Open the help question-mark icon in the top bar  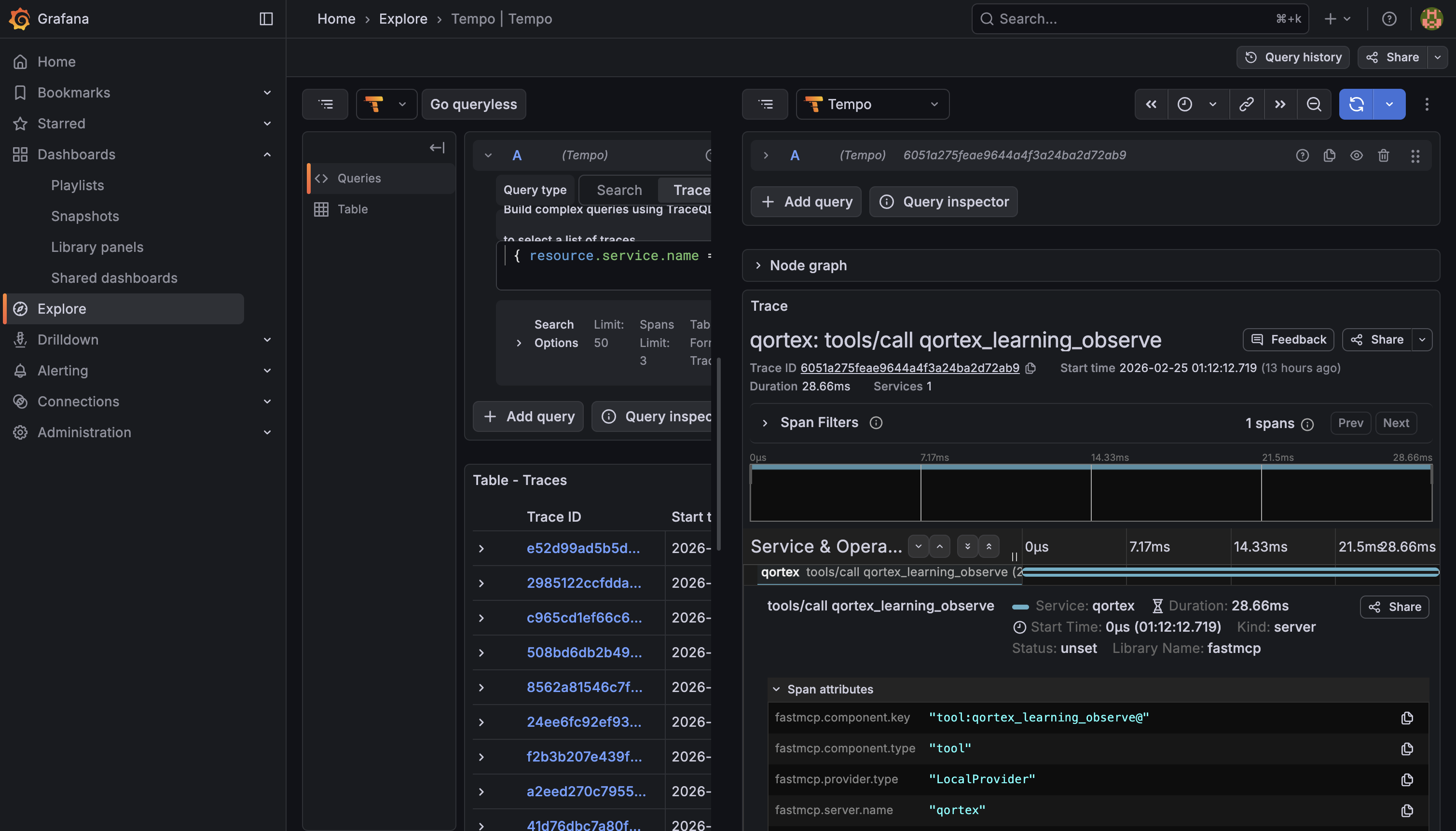click(1389, 19)
